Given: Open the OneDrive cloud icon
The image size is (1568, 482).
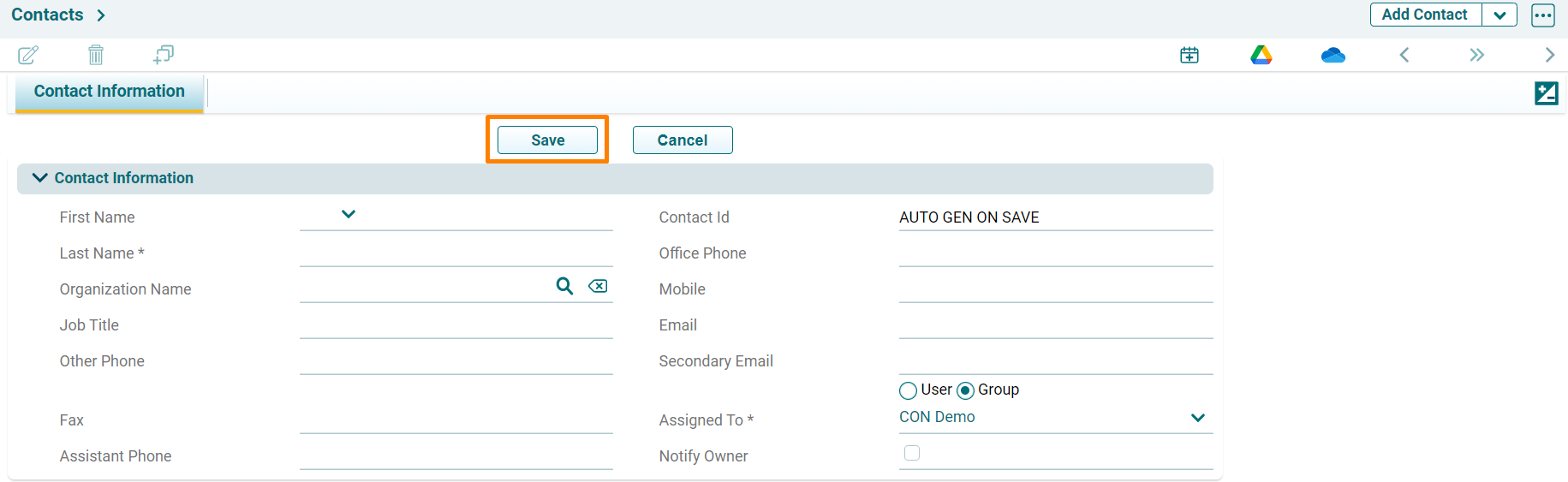Looking at the screenshot, I should pyautogui.click(x=1333, y=56).
